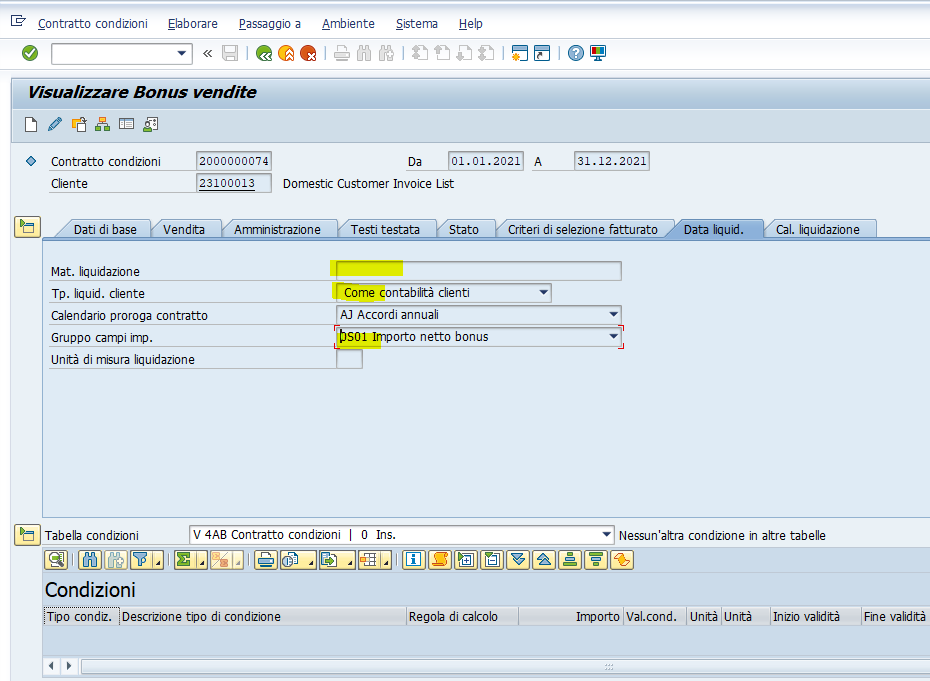
Task: Click the green Enter checkmark icon
Action: [x=30, y=53]
